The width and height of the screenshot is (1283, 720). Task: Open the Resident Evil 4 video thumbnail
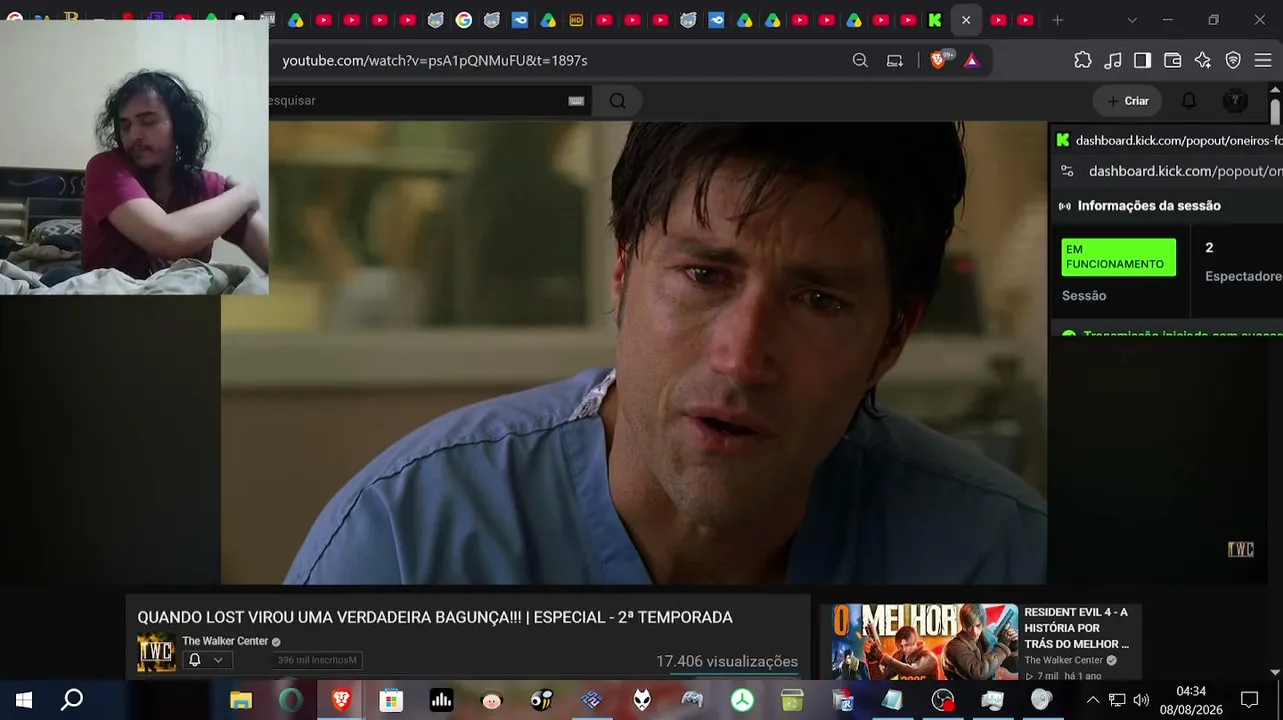(925, 643)
